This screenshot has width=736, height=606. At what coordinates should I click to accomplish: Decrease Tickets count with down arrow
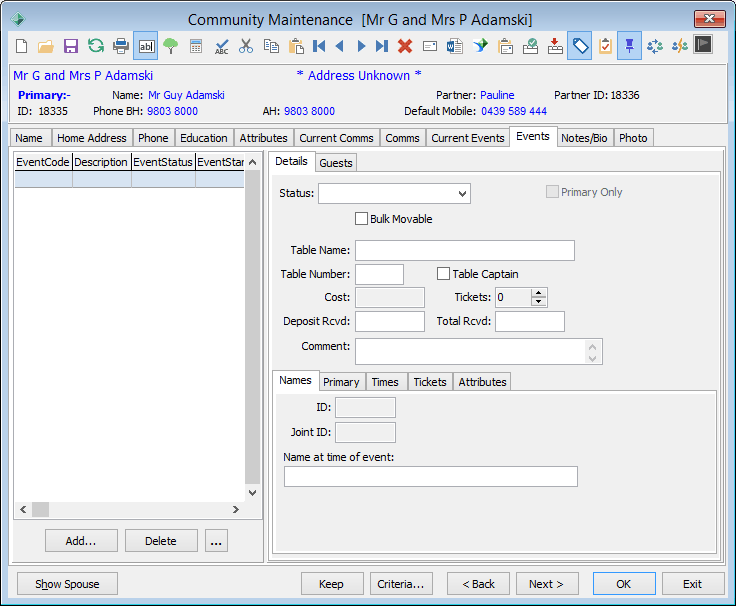(538, 301)
